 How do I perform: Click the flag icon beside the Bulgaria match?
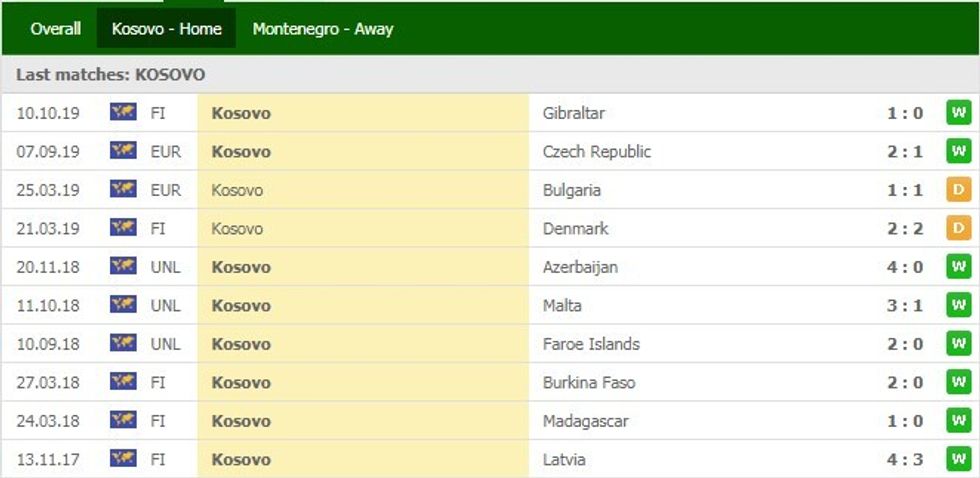click(123, 190)
